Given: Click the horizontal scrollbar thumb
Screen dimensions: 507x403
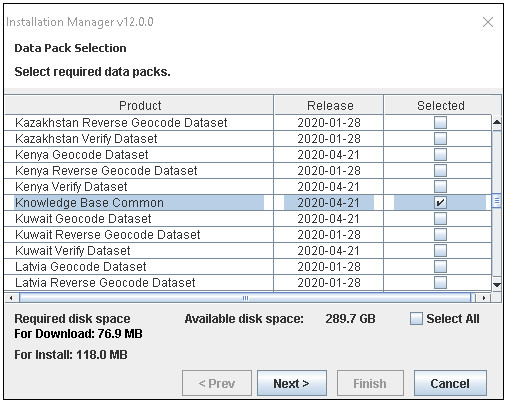Looking at the screenshot, I should pyautogui.click(x=245, y=298).
